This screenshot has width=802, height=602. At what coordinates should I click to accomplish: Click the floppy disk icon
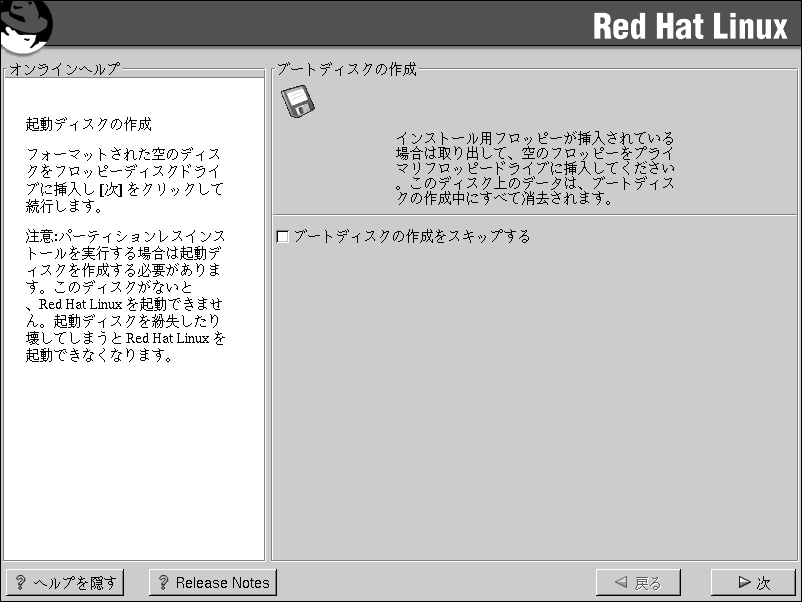(x=297, y=102)
